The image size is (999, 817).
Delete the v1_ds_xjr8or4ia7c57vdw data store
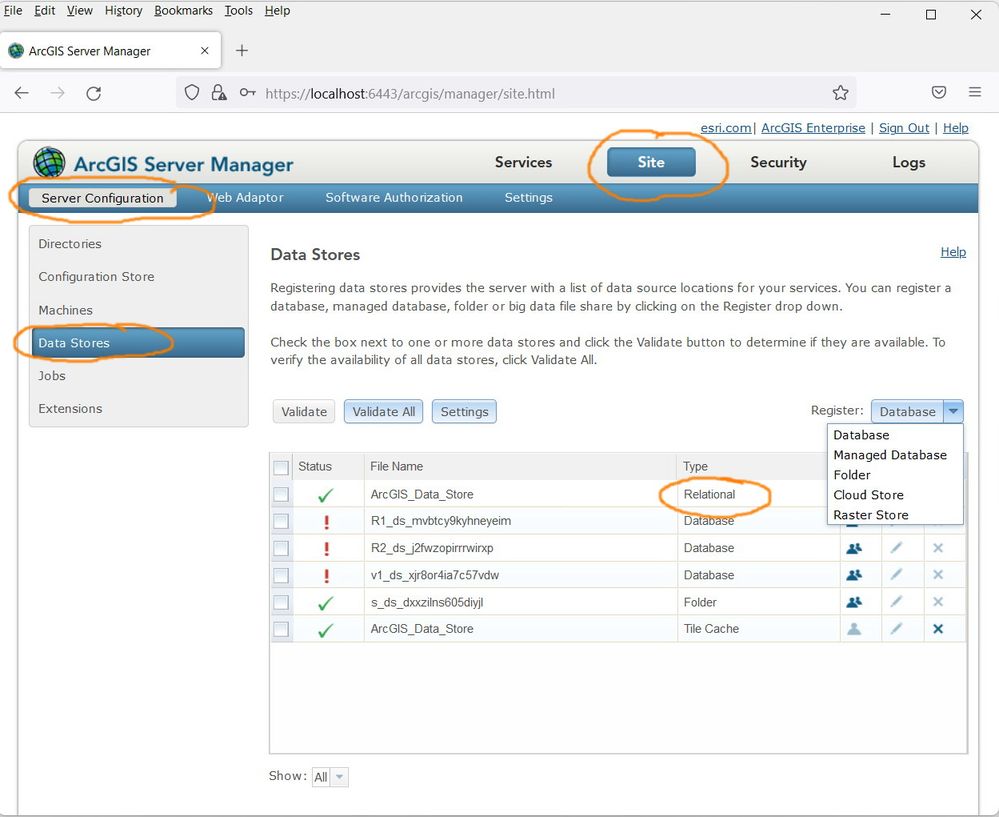point(938,575)
